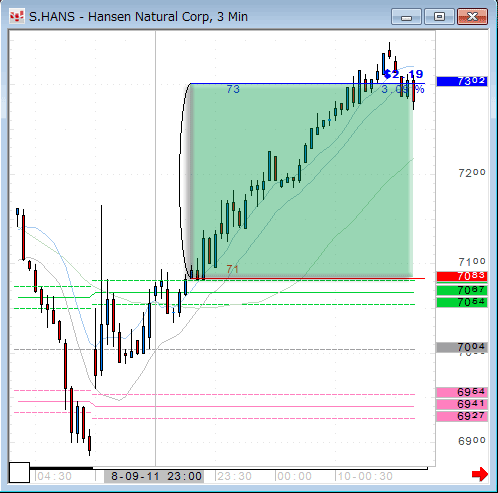Image resolution: width=498 pixels, height=493 pixels.
Task: Select the red 7083 price label
Action: (462, 276)
